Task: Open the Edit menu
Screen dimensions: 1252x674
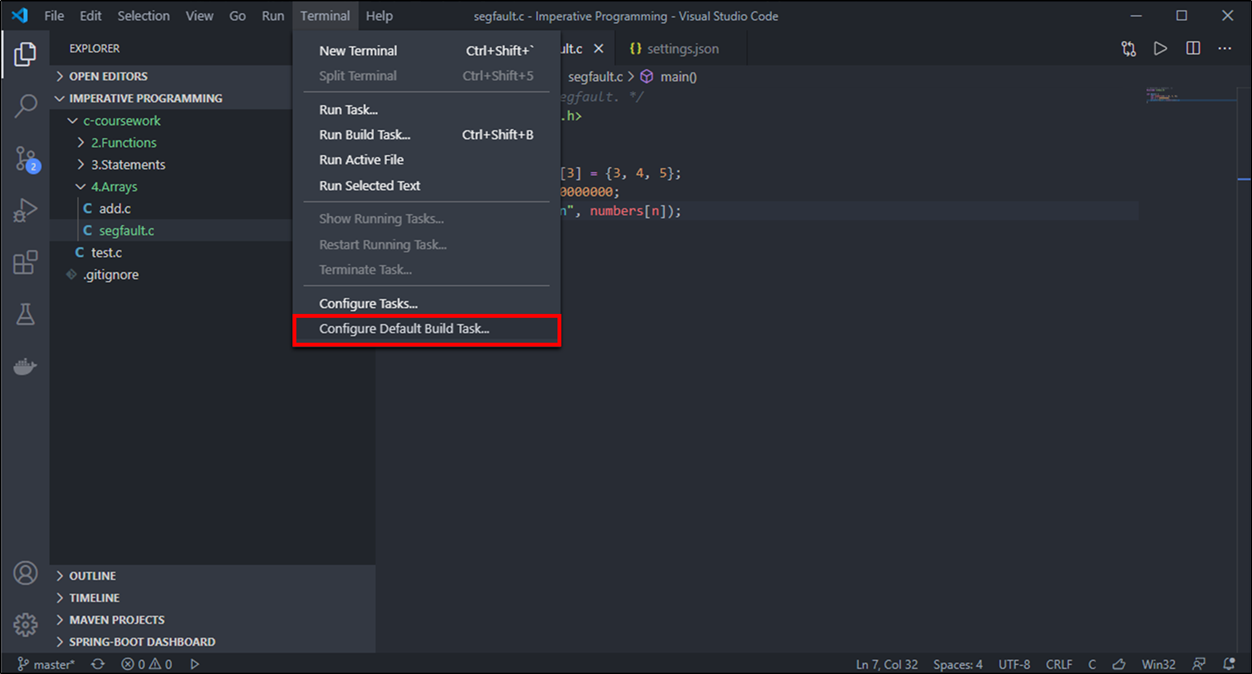Action: (90, 16)
